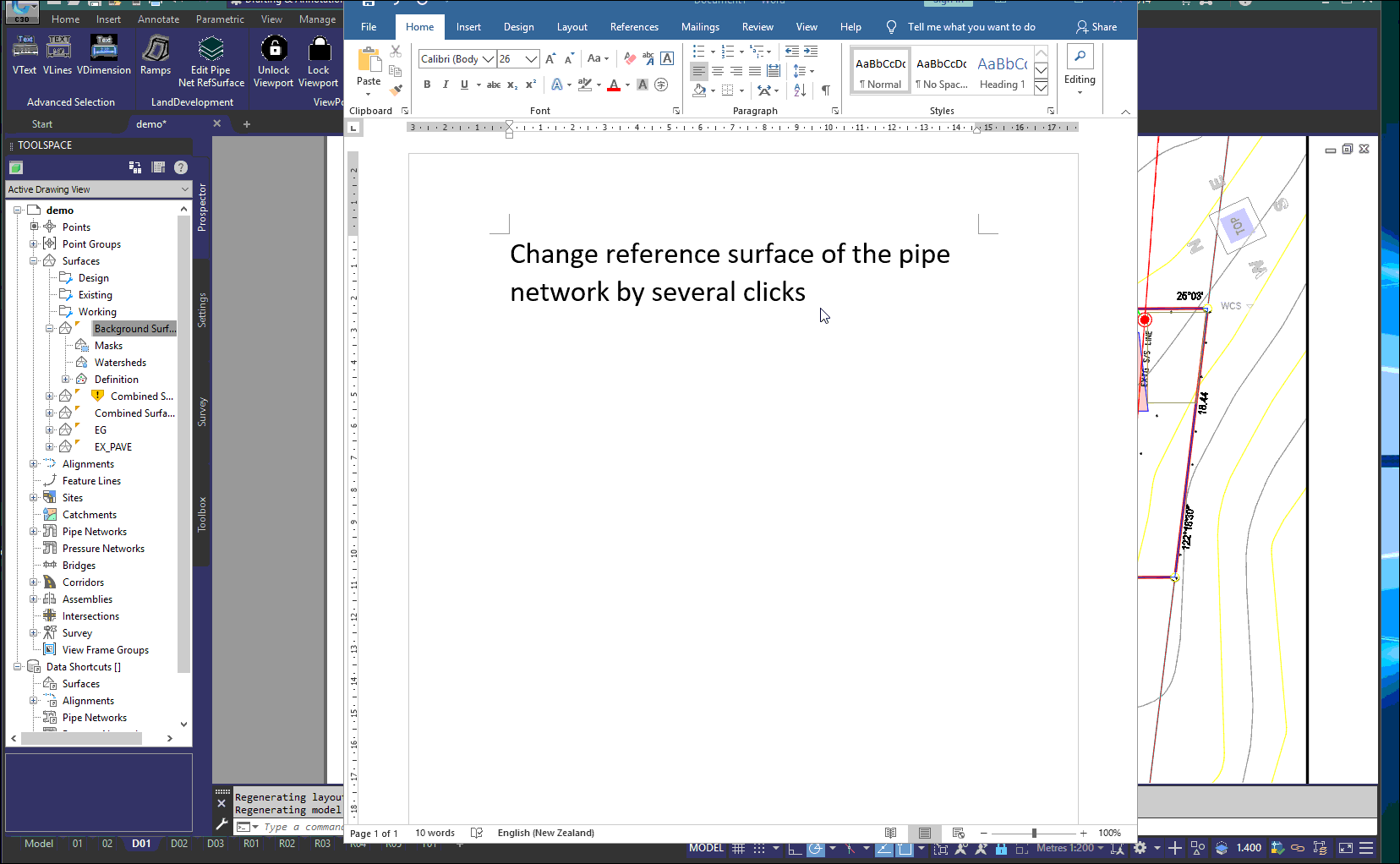
Task: Apply the Heading 1 style
Action: point(1003,72)
